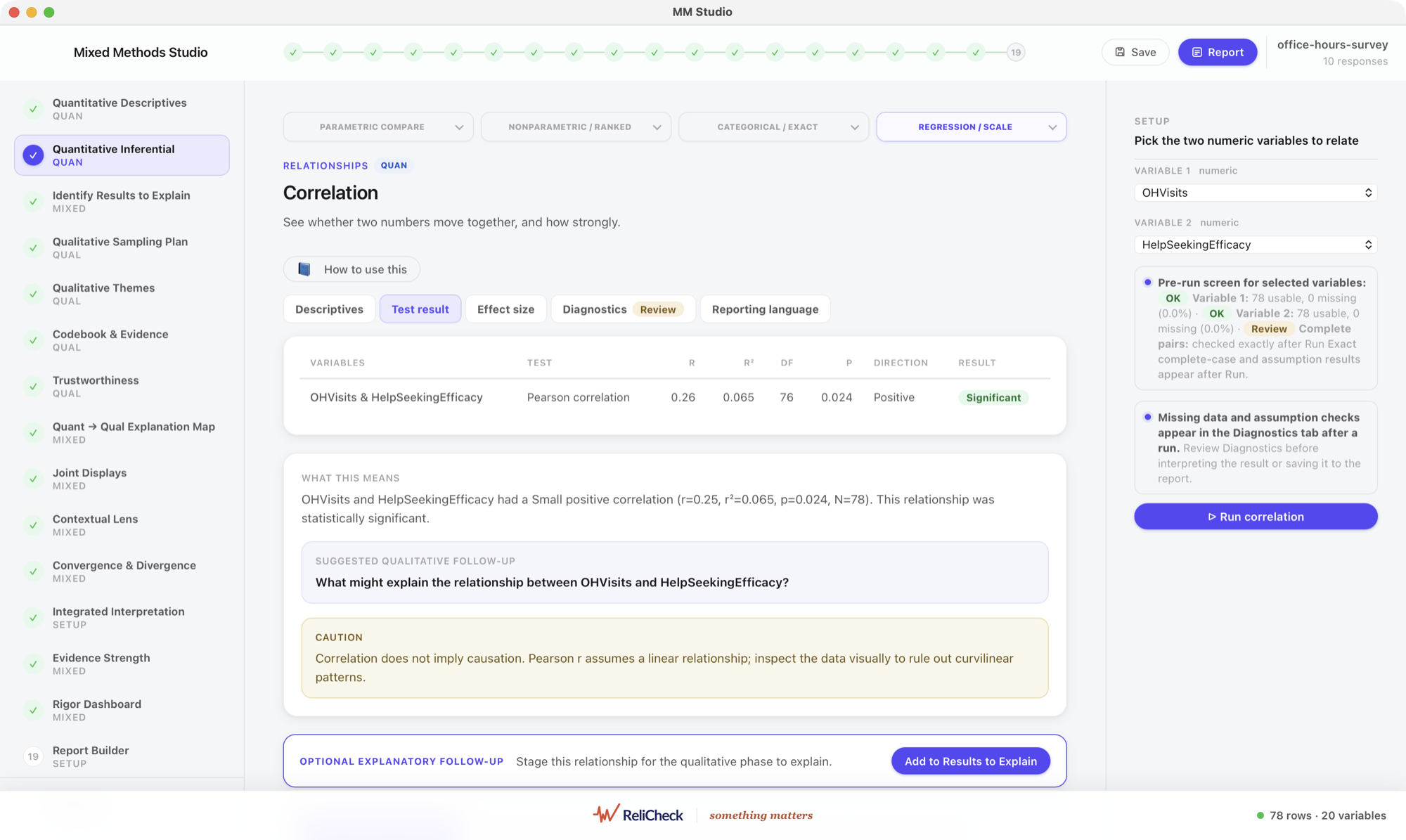Click checkmark icon beside Codebook & Evidence
Screen dimensions: 1406x840
pyautogui.click(x=33, y=340)
